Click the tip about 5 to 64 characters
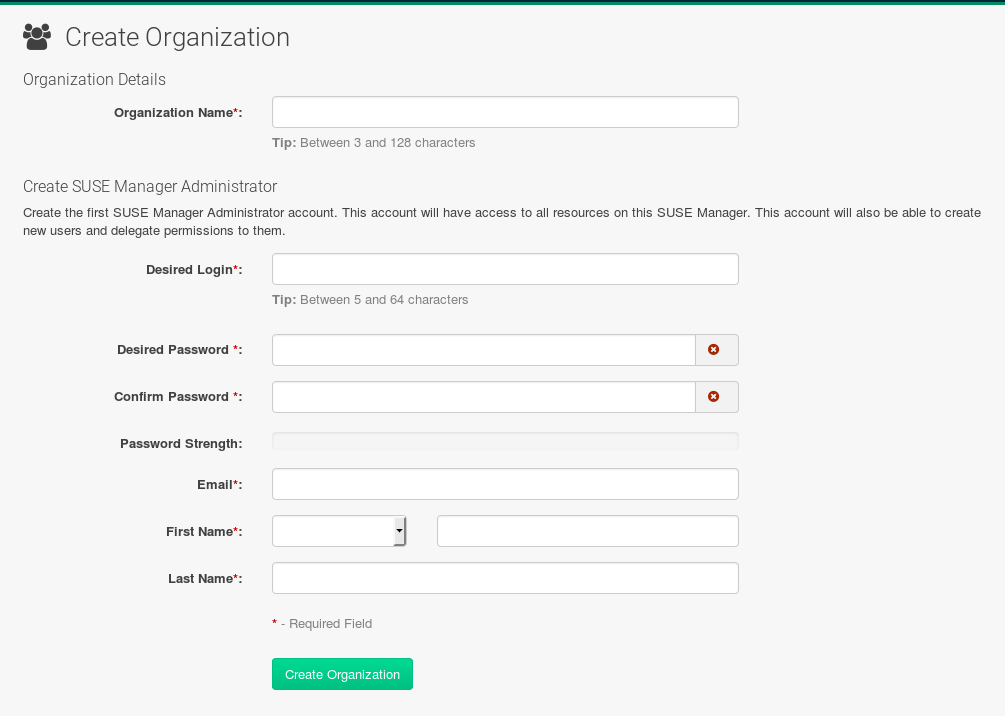The height and width of the screenshot is (716, 1005). [x=369, y=299]
